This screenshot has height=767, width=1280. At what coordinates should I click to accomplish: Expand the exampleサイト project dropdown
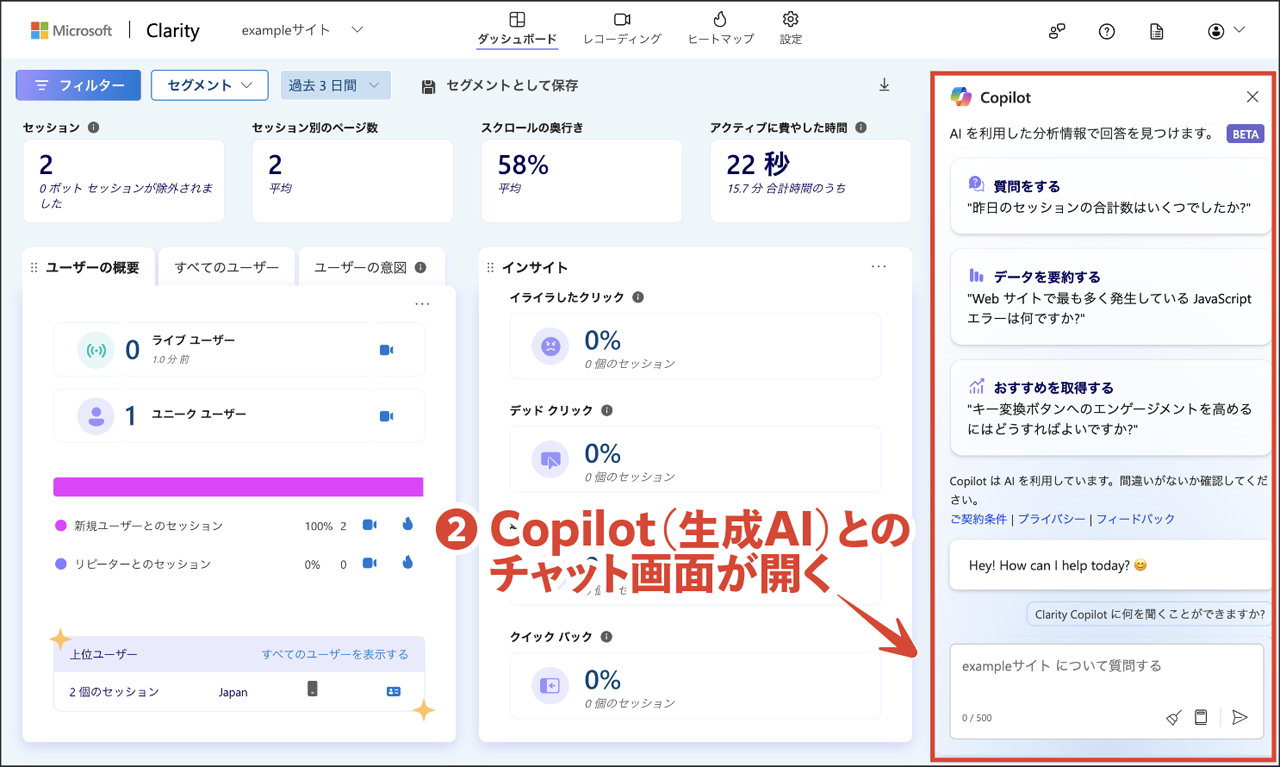click(x=302, y=30)
